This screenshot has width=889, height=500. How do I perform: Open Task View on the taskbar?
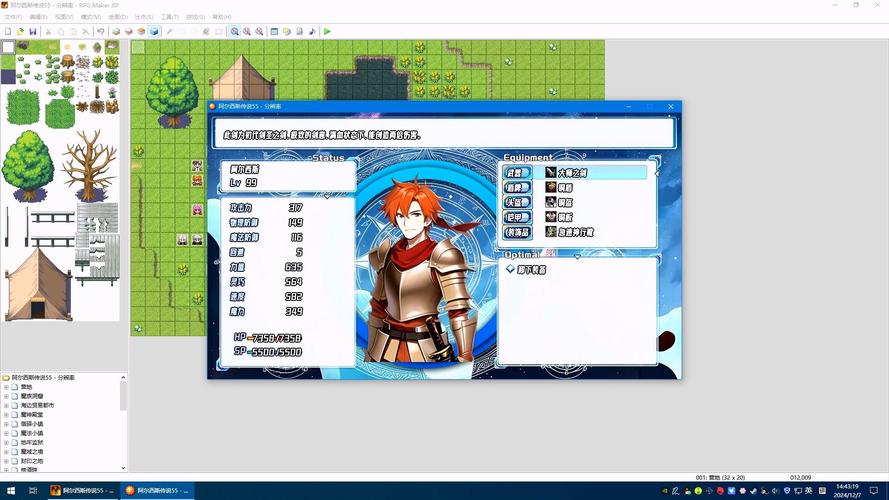pos(33,490)
